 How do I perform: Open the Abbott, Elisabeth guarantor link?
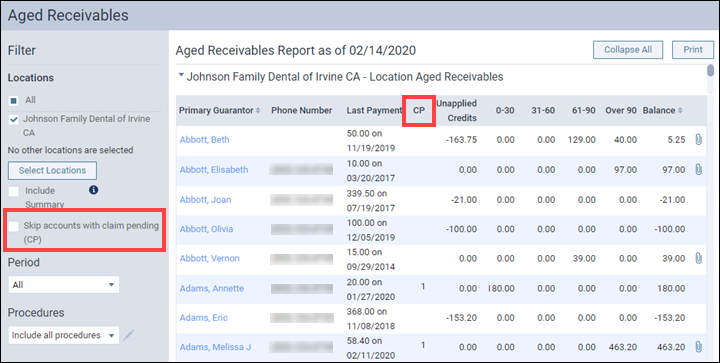[214, 170]
